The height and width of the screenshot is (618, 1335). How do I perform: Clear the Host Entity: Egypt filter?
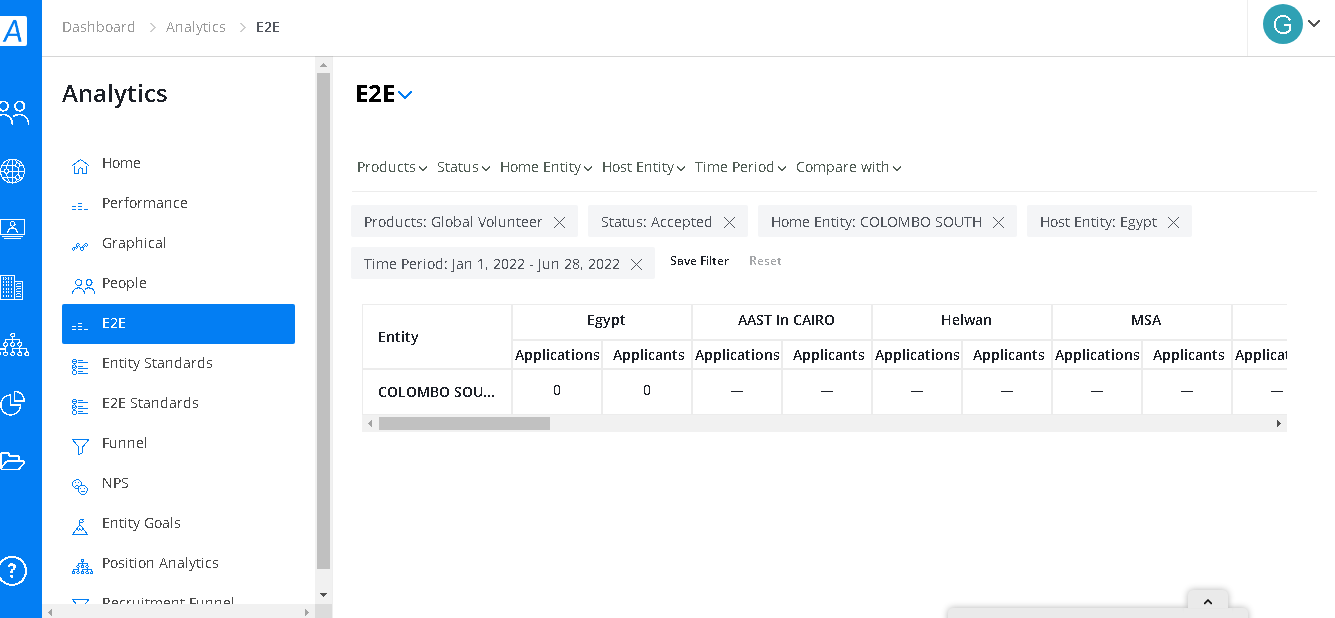(1173, 222)
